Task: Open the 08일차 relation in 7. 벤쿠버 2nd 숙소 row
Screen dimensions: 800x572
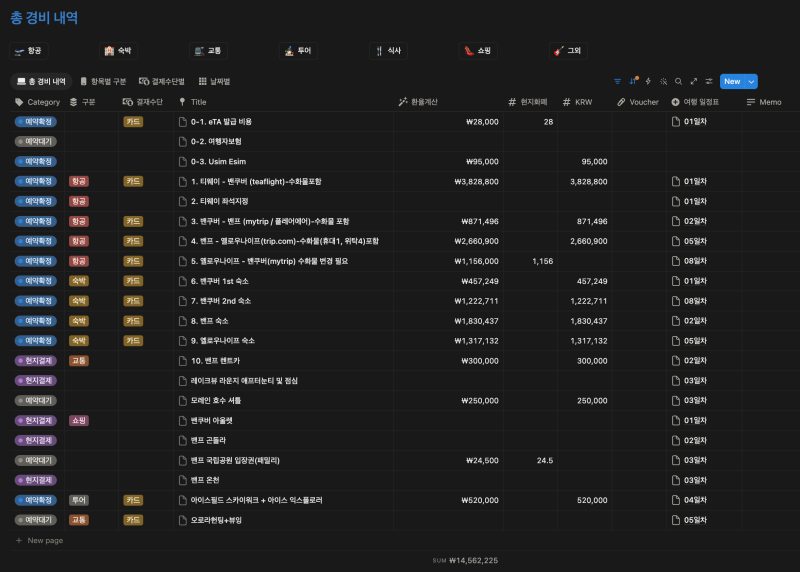Action: [689, 301]
